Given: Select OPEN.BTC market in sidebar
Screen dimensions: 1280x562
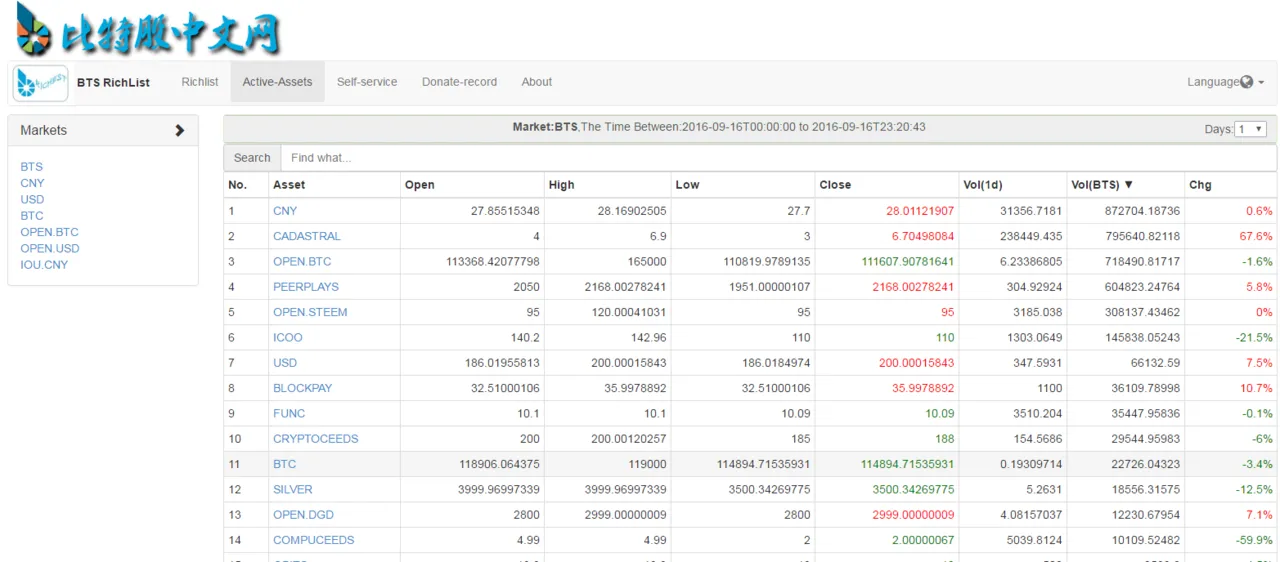Looking at the screenshot, I should 49,232.
